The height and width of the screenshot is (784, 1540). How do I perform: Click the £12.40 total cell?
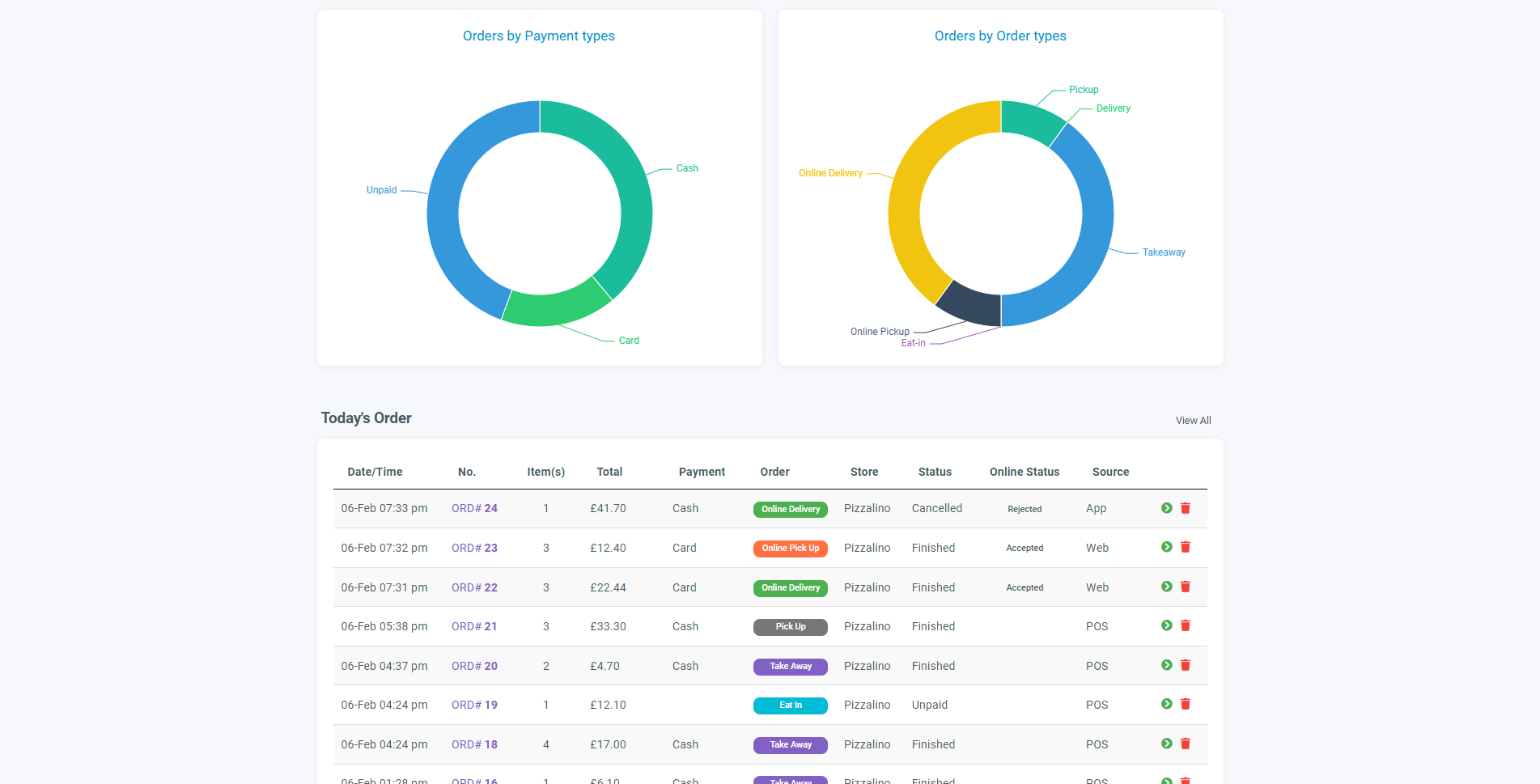click(608, 548)
